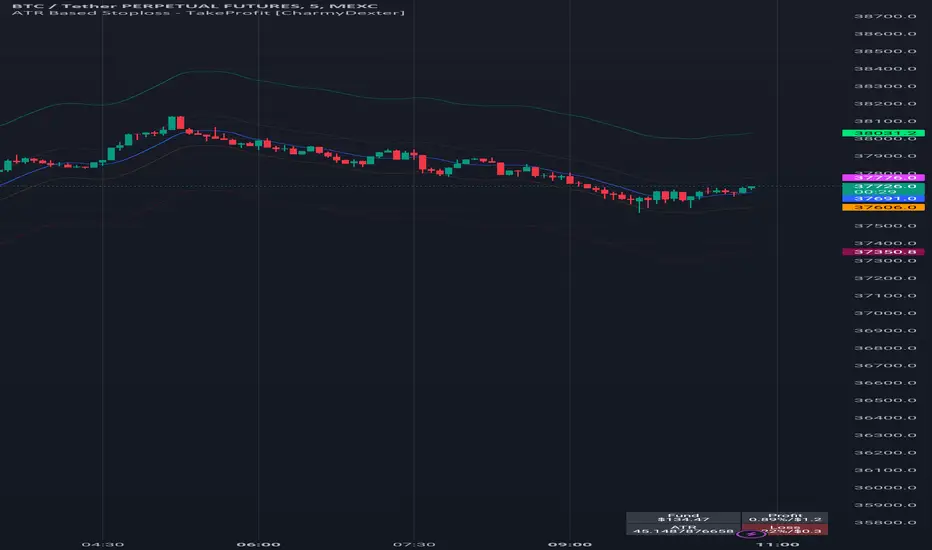This screenshot has width=932, height=550.
Task: Click the orange 37606.0 price label
Action: [x=883, y=207]
